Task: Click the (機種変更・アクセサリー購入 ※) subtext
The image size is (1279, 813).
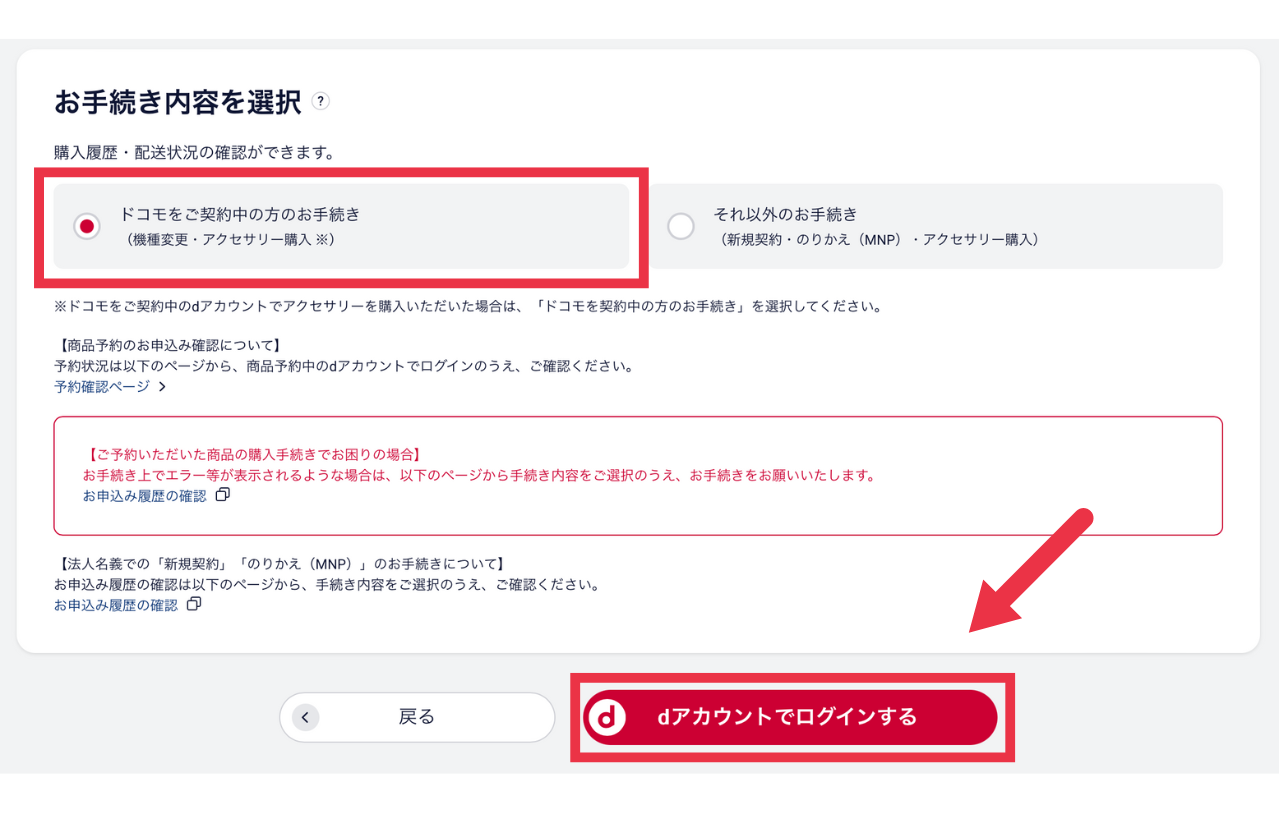Action: click(230, 240)
